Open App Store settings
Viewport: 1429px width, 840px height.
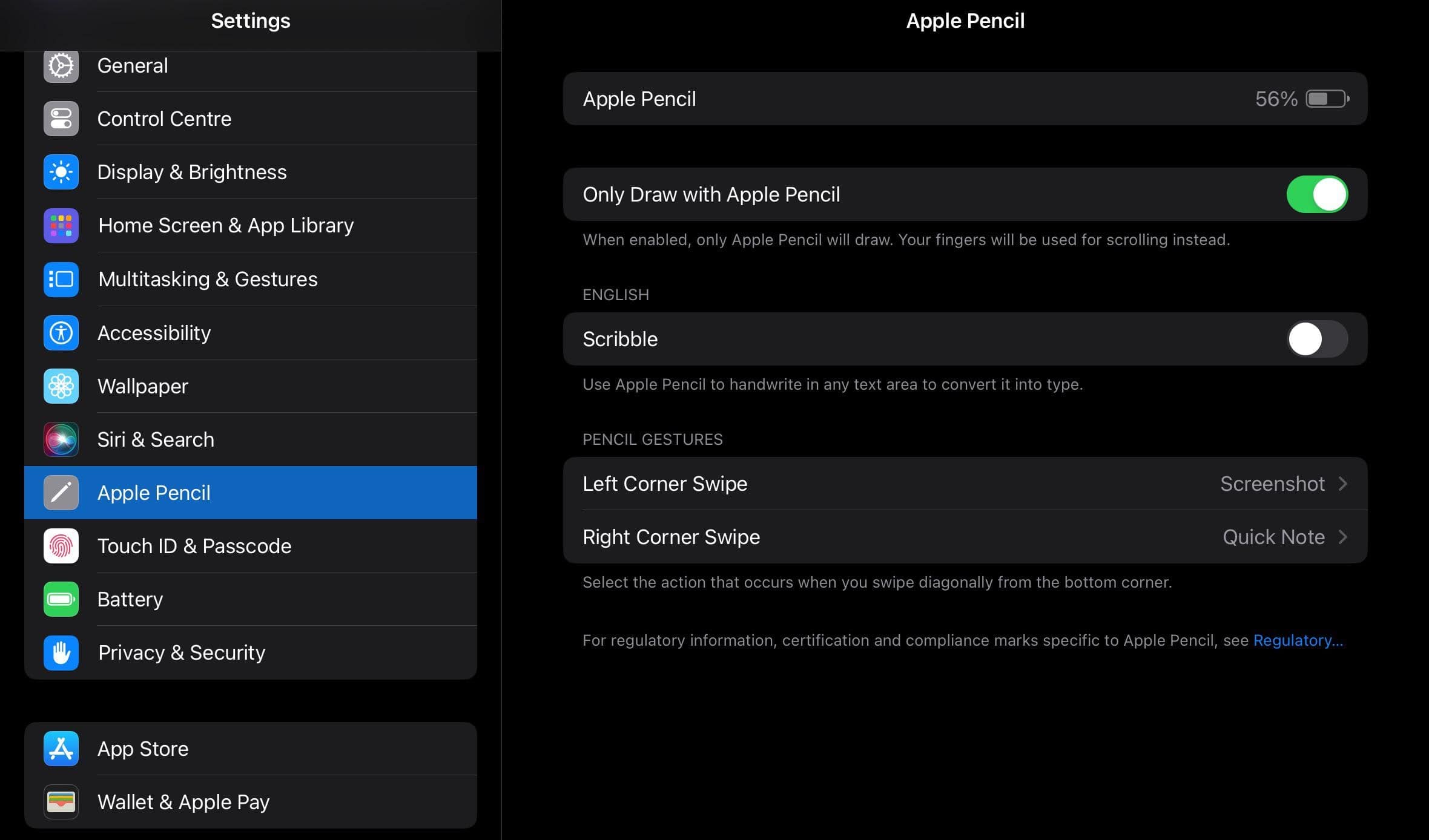(251, 749)
